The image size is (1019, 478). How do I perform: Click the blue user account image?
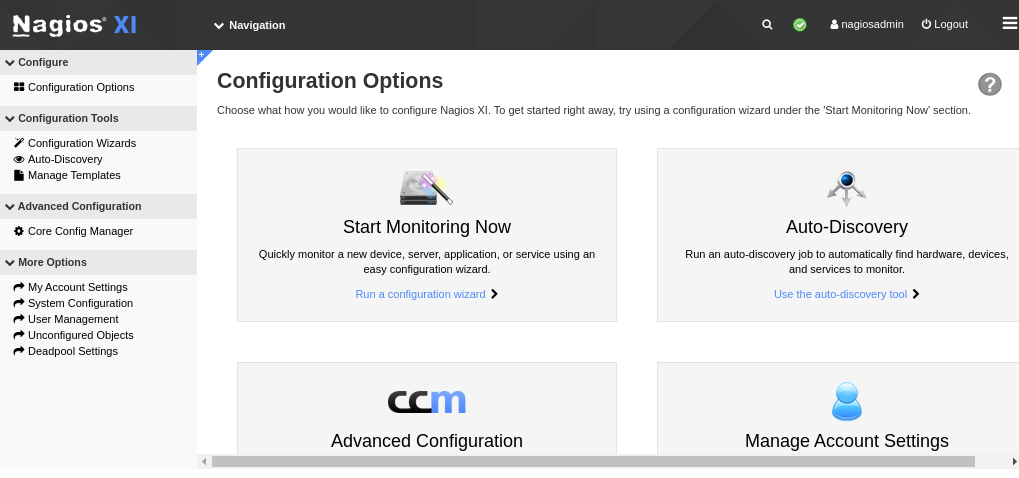[846, 401]
